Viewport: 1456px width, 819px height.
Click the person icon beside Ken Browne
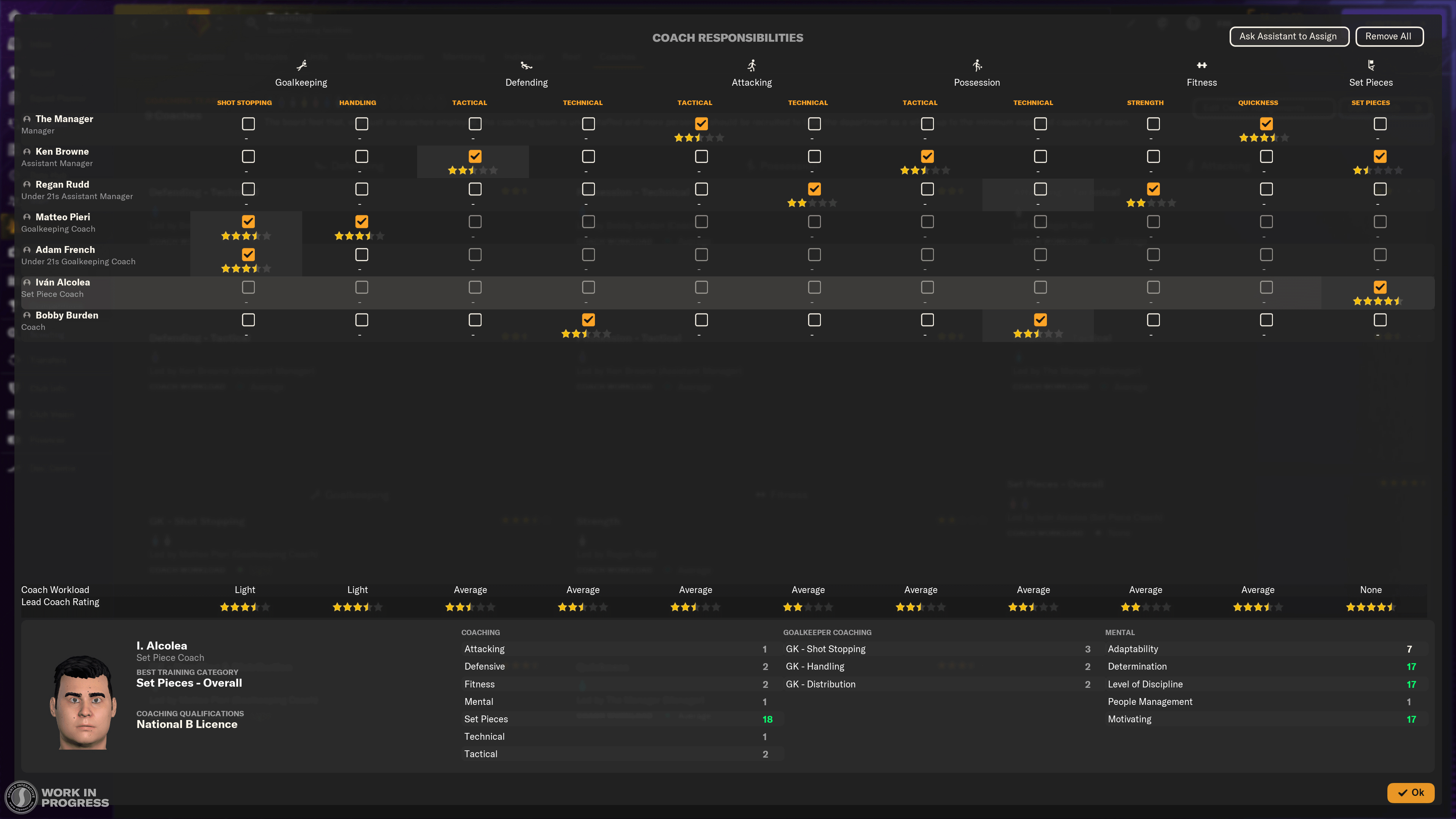(27, 152)
